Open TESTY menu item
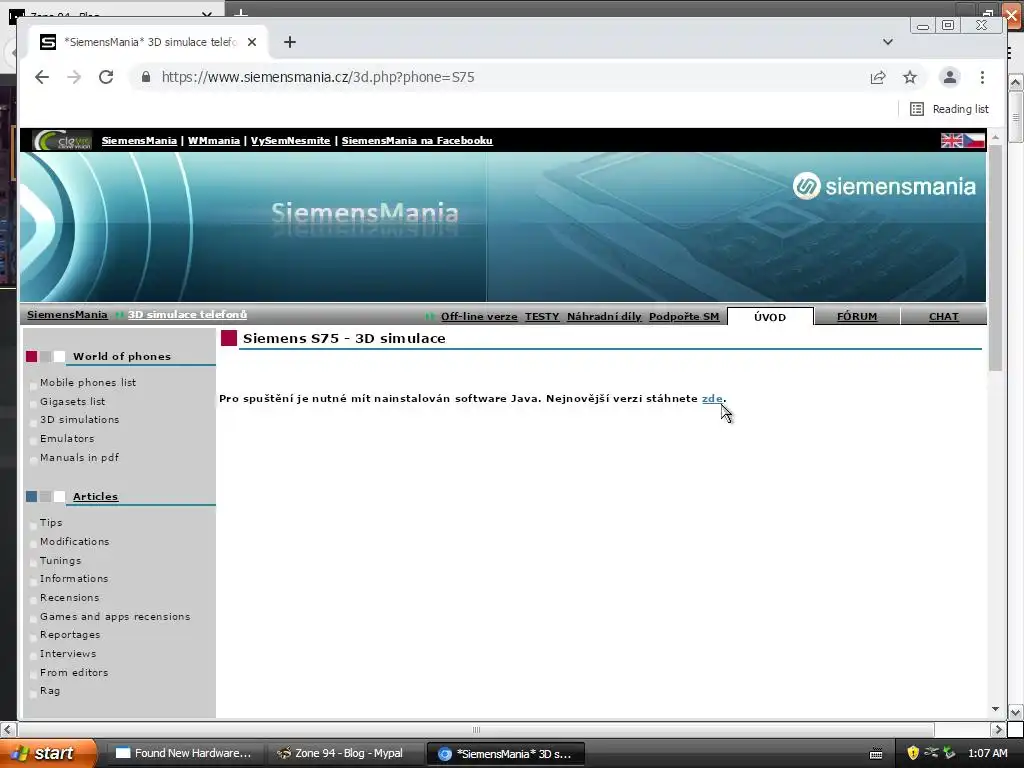 tap(542, 317)
